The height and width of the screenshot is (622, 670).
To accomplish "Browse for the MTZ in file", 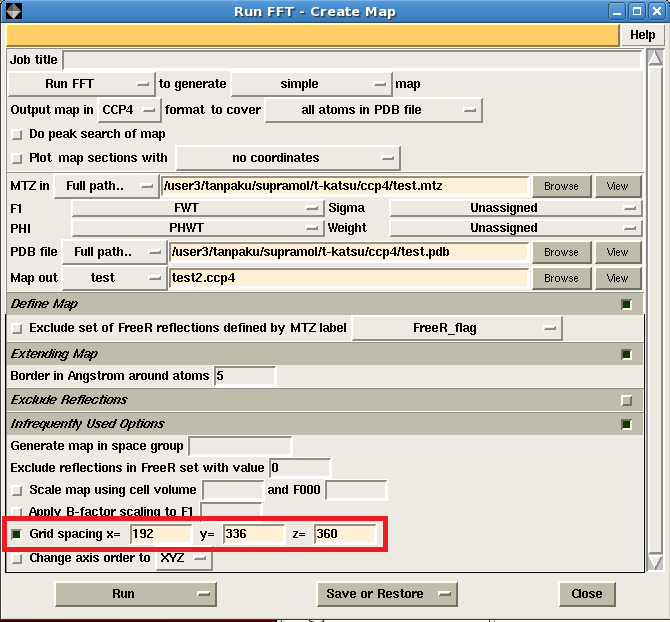I will (561, 186).
